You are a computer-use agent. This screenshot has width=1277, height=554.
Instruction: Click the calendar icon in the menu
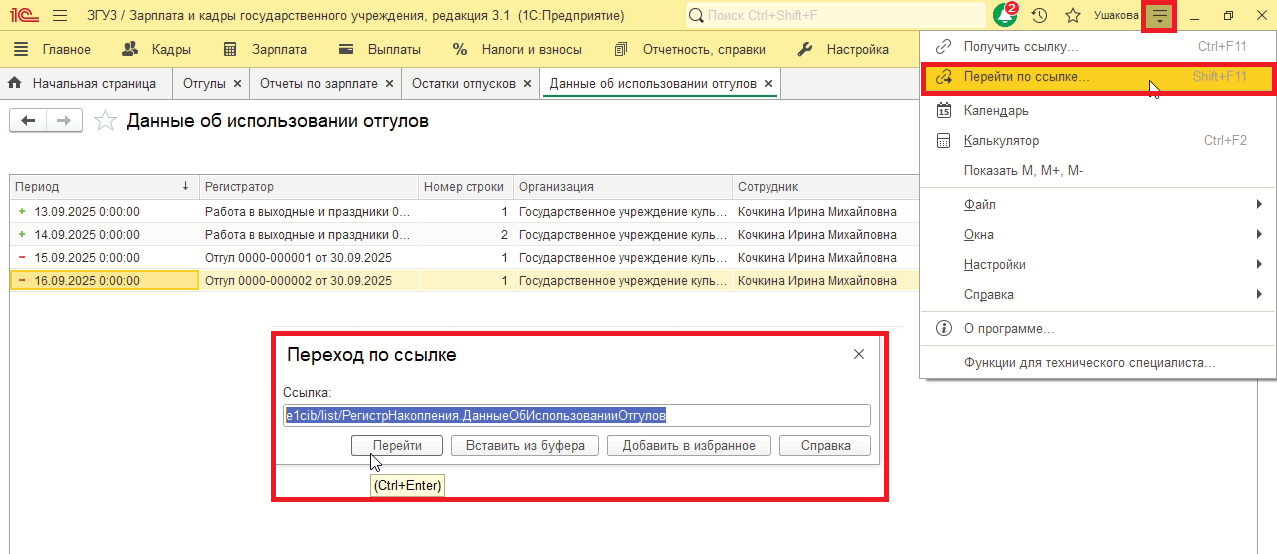[943, 111]
